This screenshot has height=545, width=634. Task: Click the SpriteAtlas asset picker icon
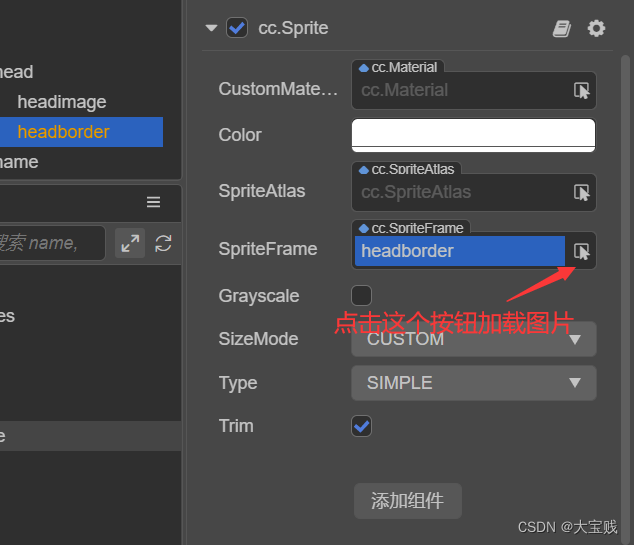(581, 192)
